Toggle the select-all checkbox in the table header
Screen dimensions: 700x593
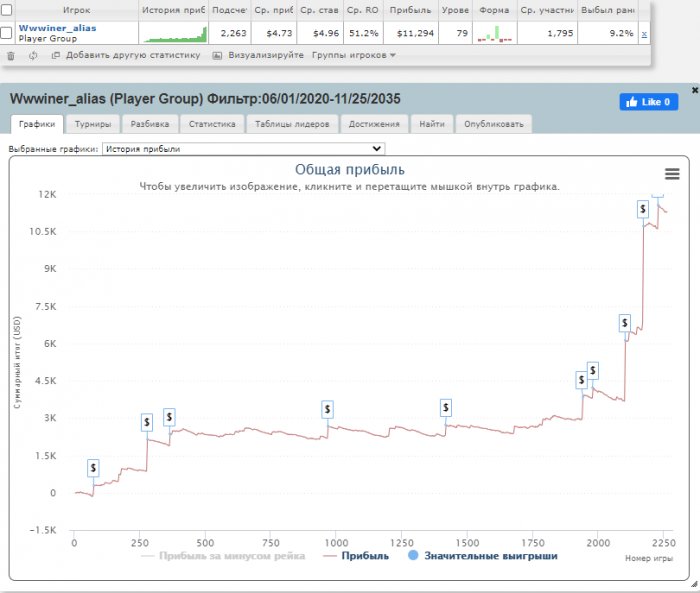pos(7,9)
